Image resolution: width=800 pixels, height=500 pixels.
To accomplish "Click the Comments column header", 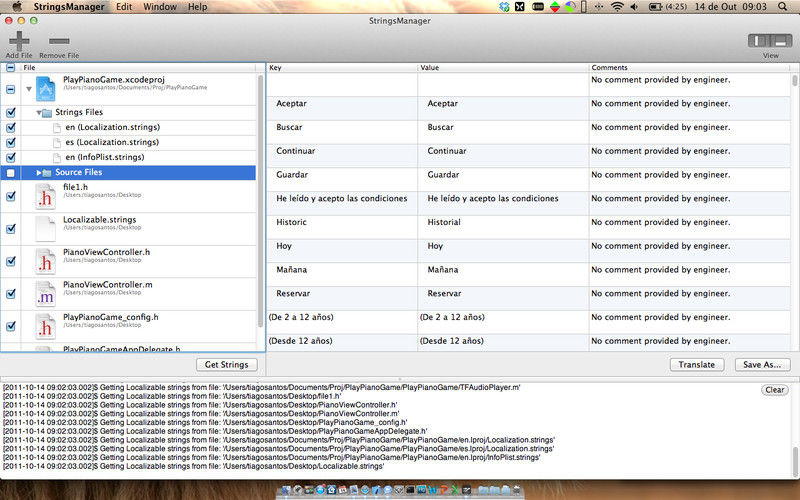I will coord(691,67).
